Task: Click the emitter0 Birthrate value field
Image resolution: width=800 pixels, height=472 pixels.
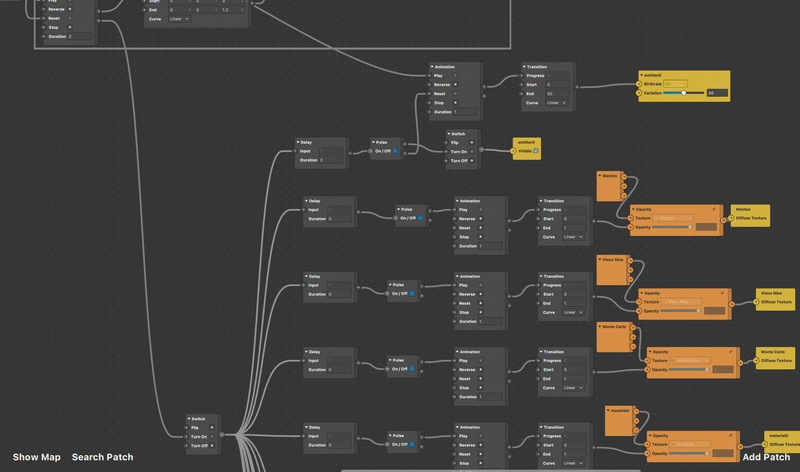Action: 676,84
